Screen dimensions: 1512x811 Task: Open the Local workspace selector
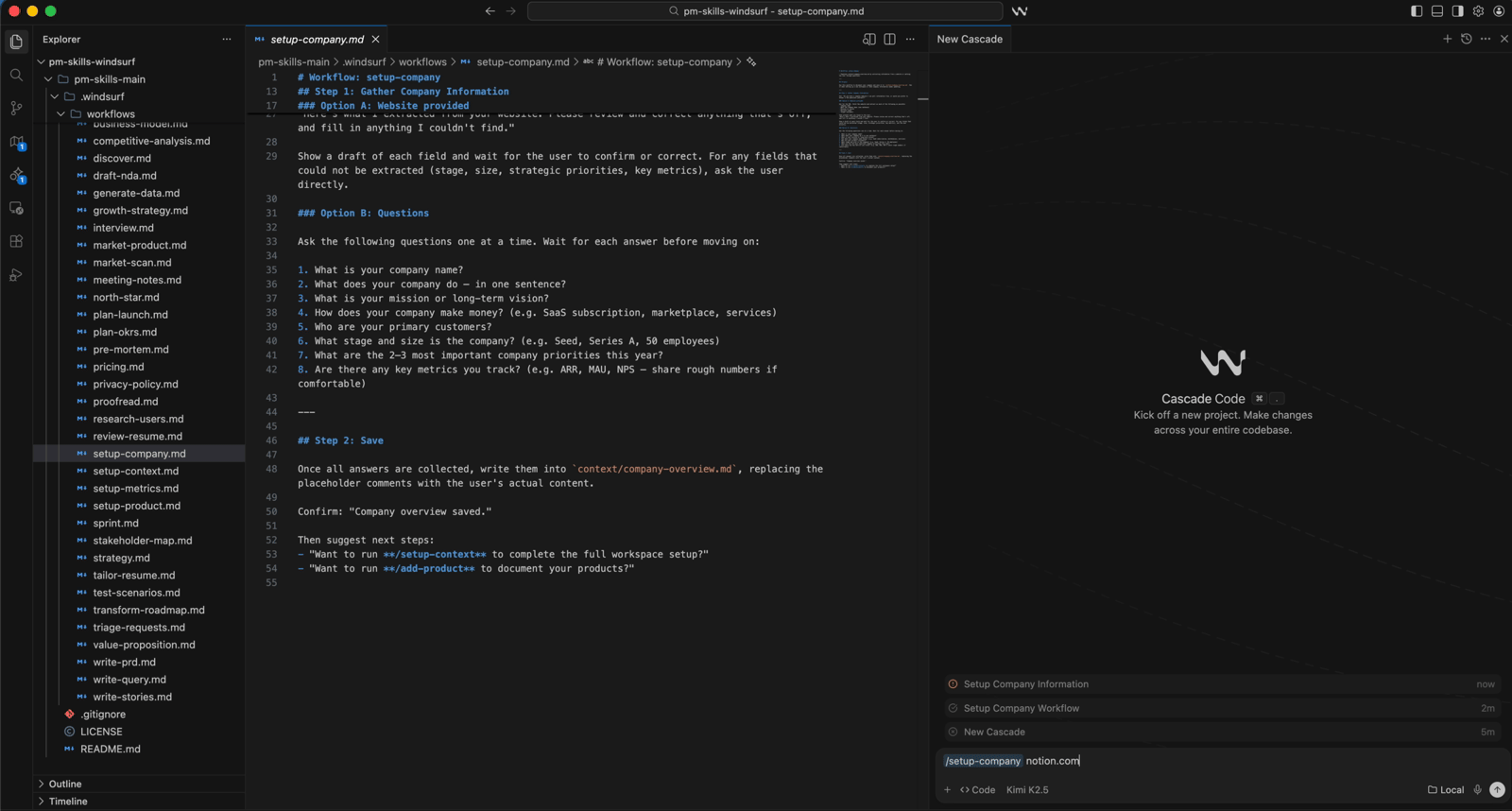pyautogui.click(x=1446, y=789)
